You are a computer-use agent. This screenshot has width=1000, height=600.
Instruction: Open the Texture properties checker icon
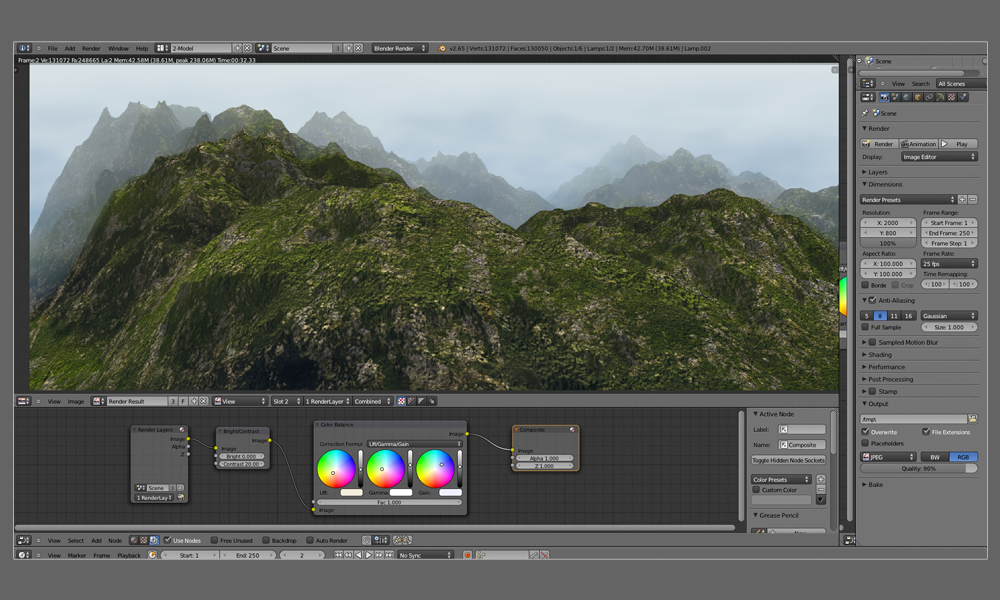tap(951, 97)
